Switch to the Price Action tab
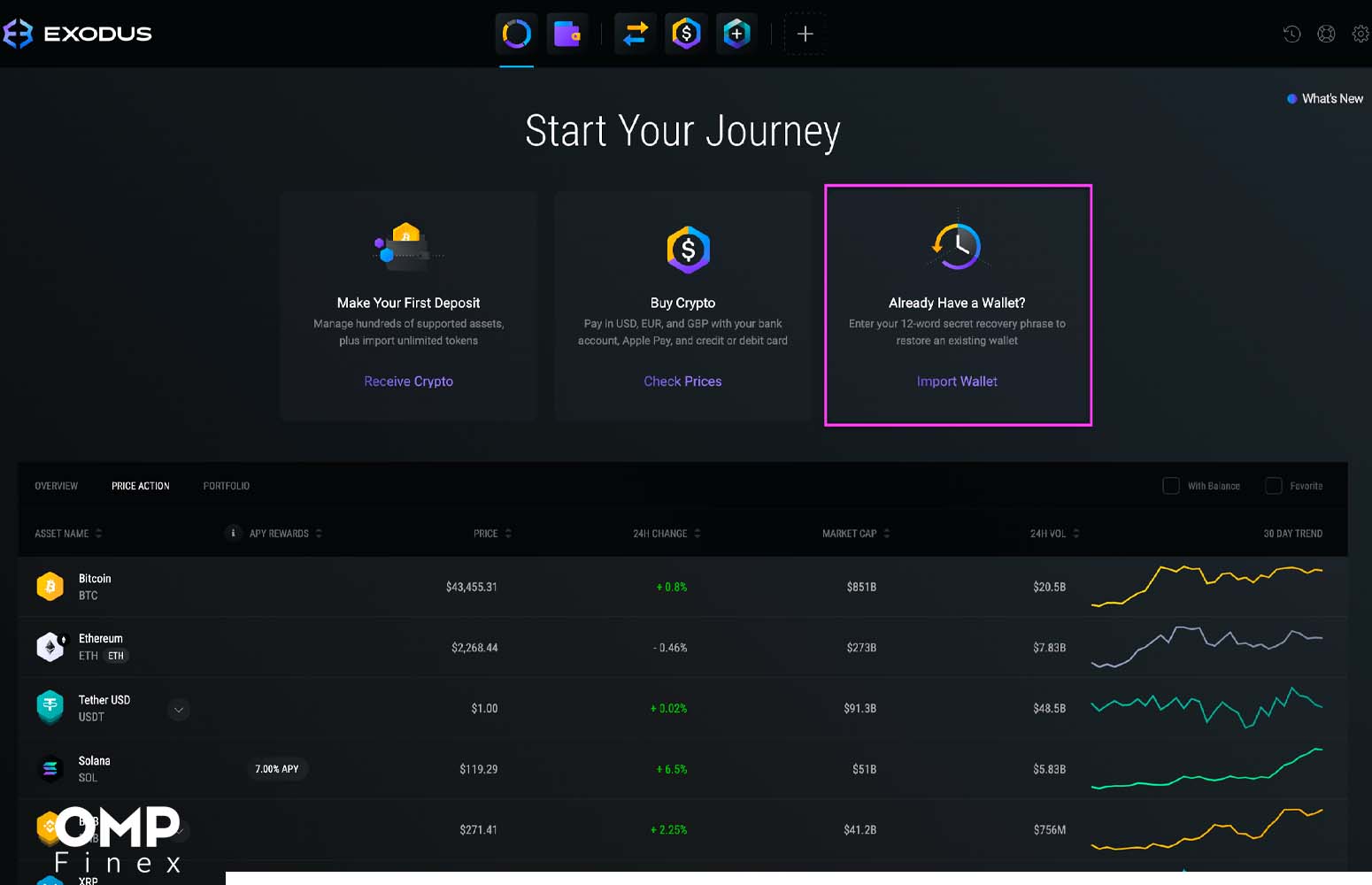 coord(141,486)
